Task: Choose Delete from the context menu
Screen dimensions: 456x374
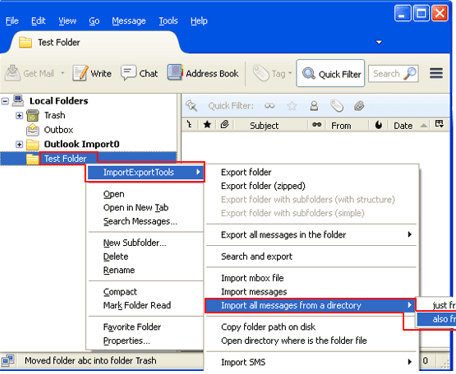Action: [116, 257]
